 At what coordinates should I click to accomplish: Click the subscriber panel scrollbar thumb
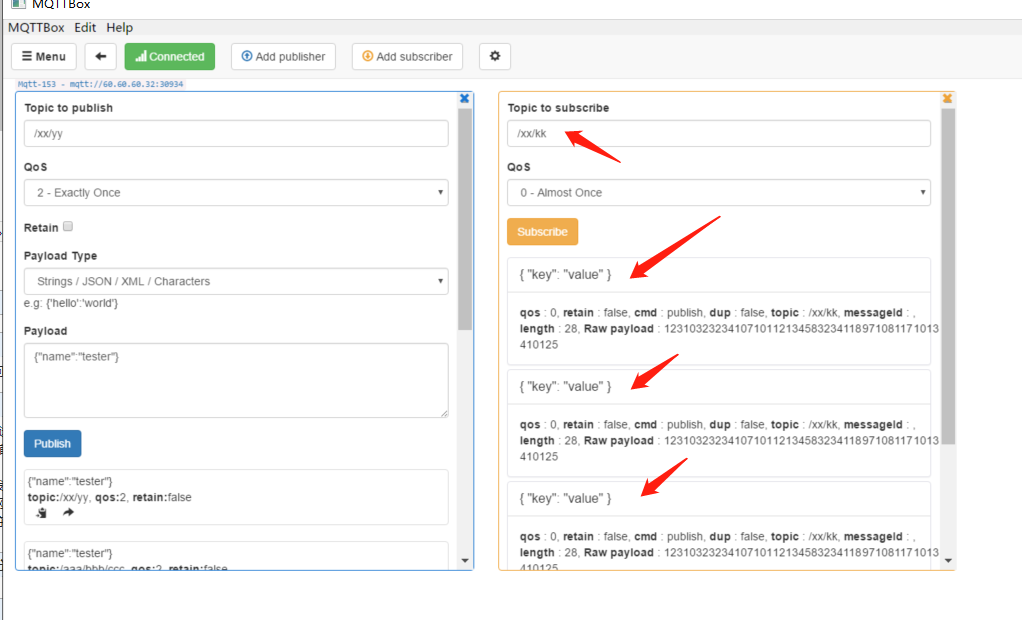948,276
